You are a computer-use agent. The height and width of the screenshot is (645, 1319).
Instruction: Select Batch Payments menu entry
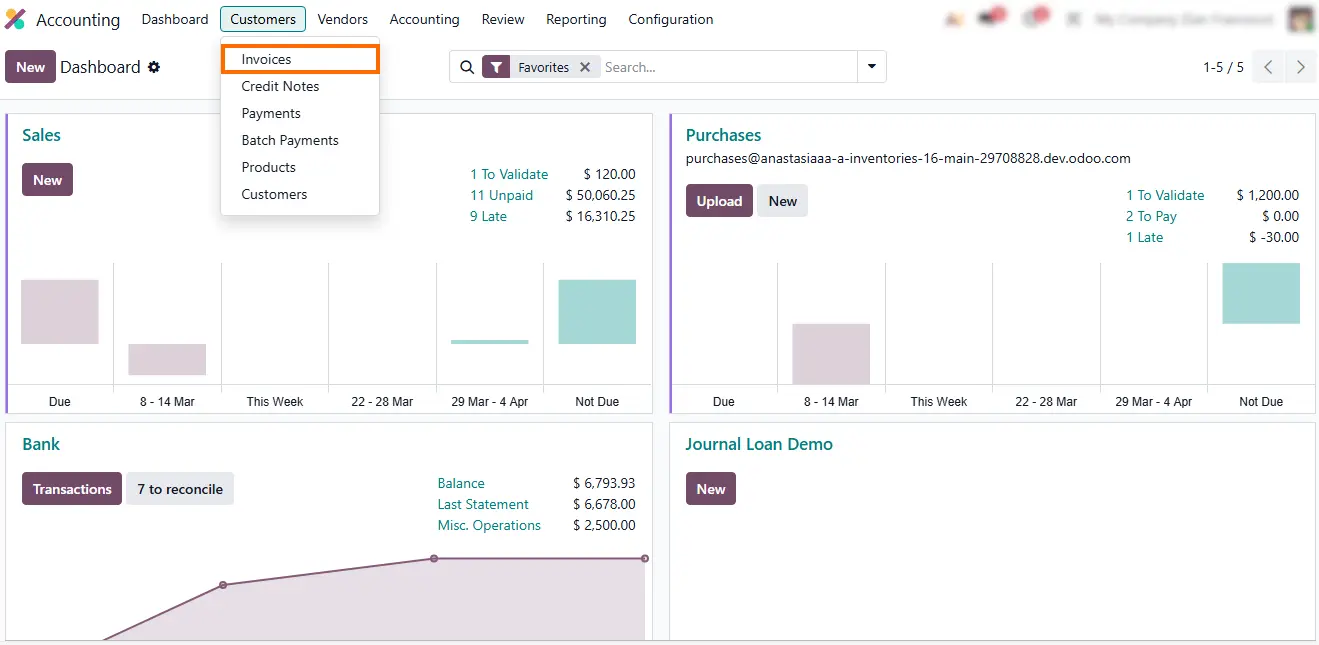[x=290, y=140]
